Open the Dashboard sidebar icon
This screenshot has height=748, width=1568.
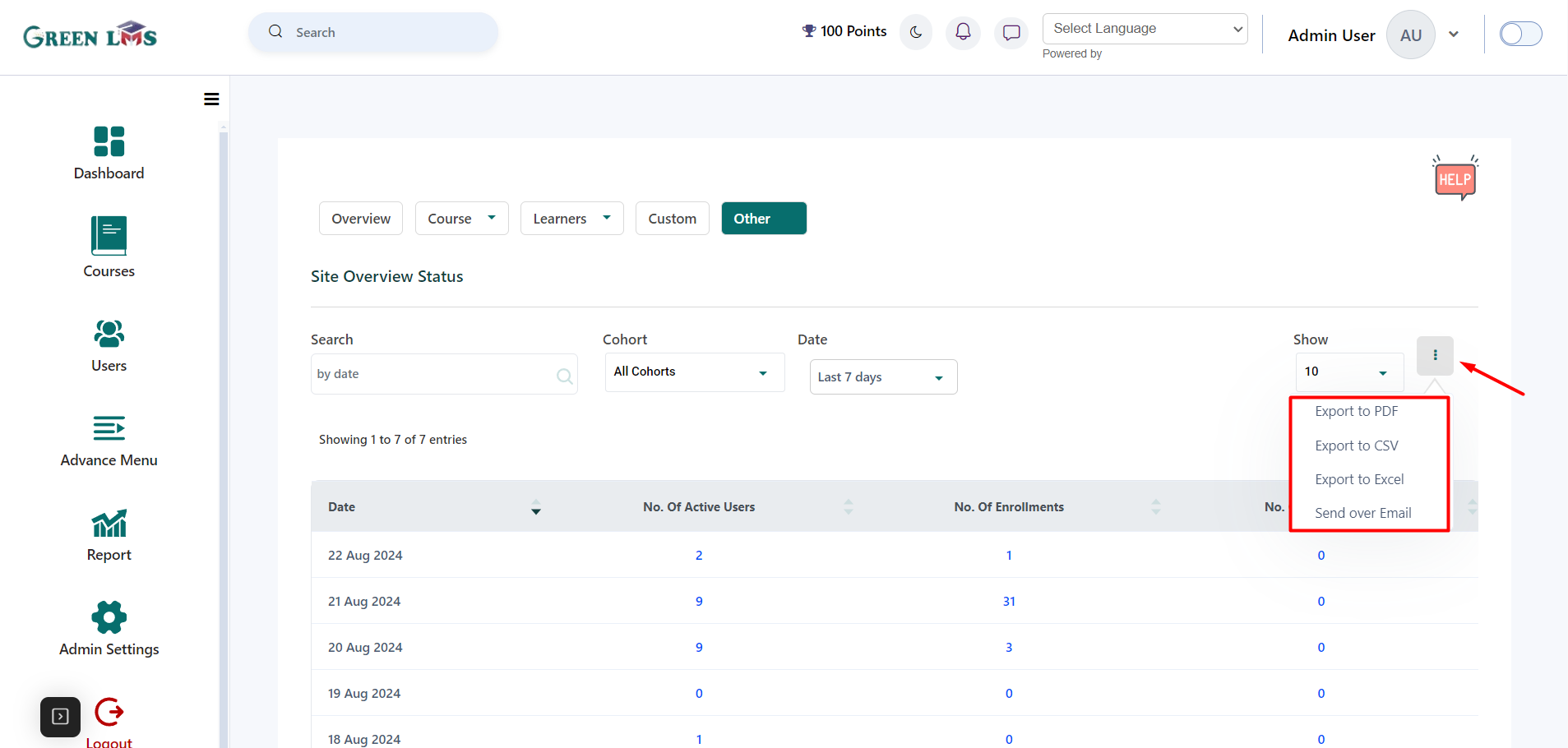[x=109, y=141]
